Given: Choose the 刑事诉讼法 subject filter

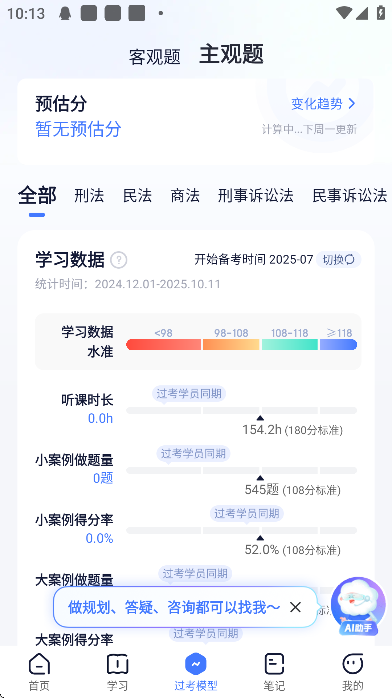Looking at the screenshot, I should (x=256, y=195).
